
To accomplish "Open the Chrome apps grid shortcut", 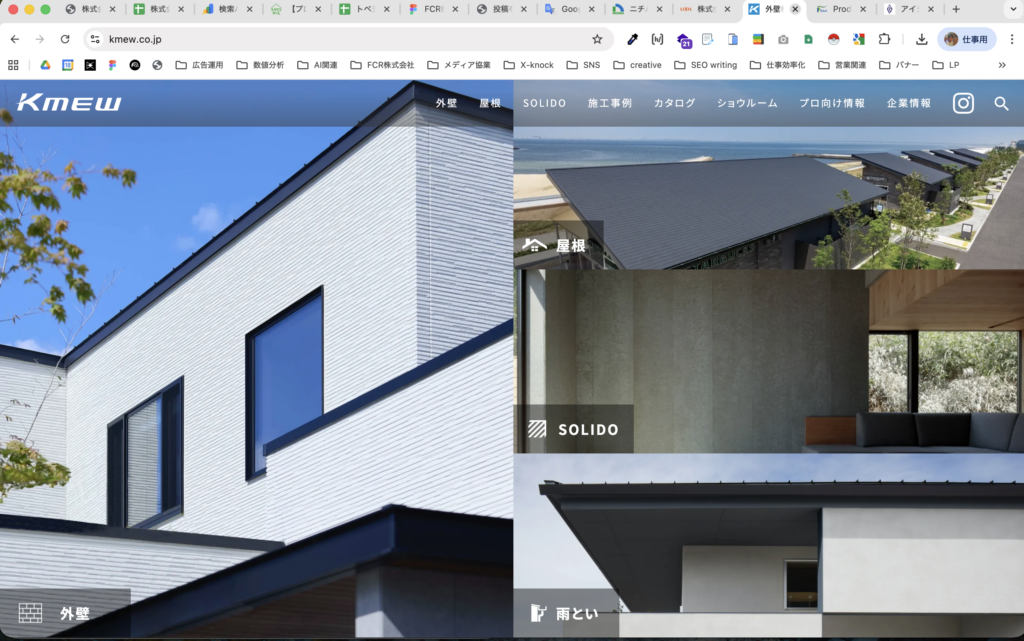I will (14, 65).
